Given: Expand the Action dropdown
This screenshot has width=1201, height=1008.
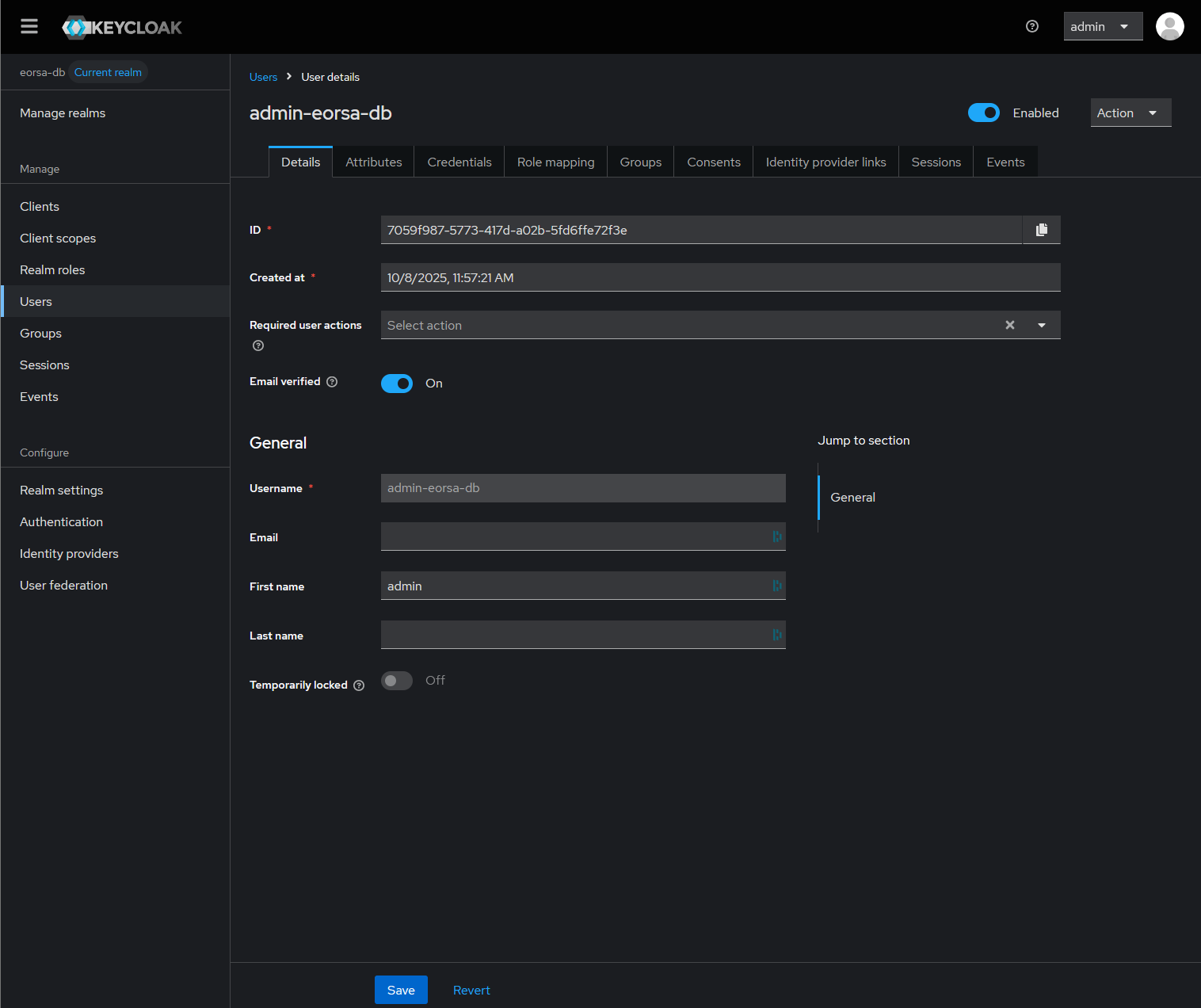Looking at the screenshot, I should [x=1130, y=113].
